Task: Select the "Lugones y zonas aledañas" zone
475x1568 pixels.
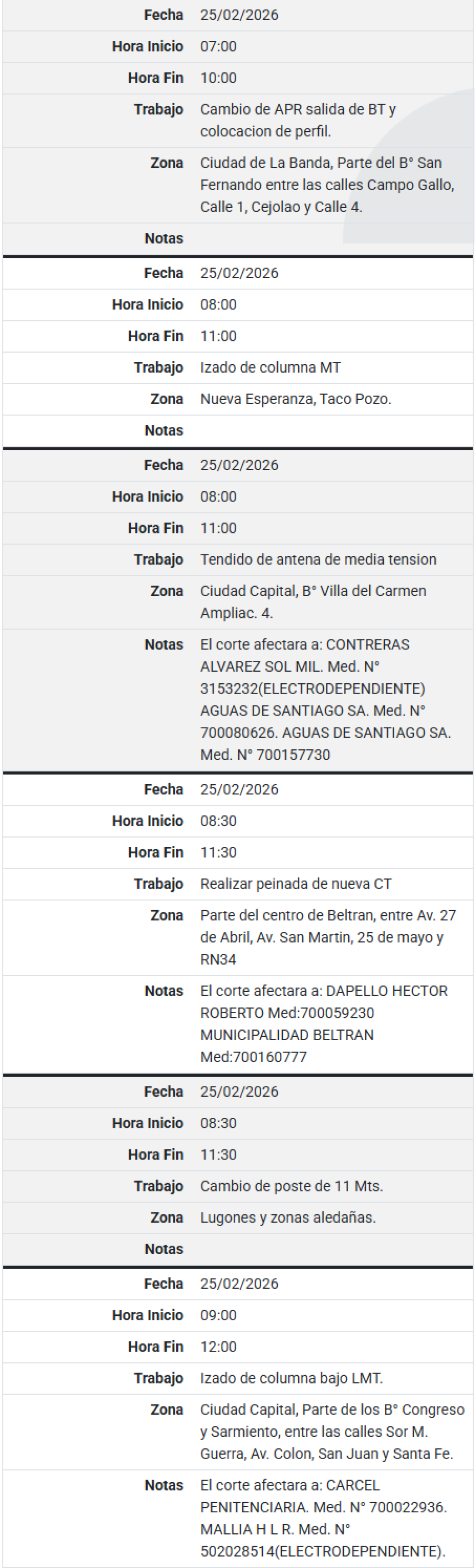Action: pyautogui.click(x=288, y=1218)
